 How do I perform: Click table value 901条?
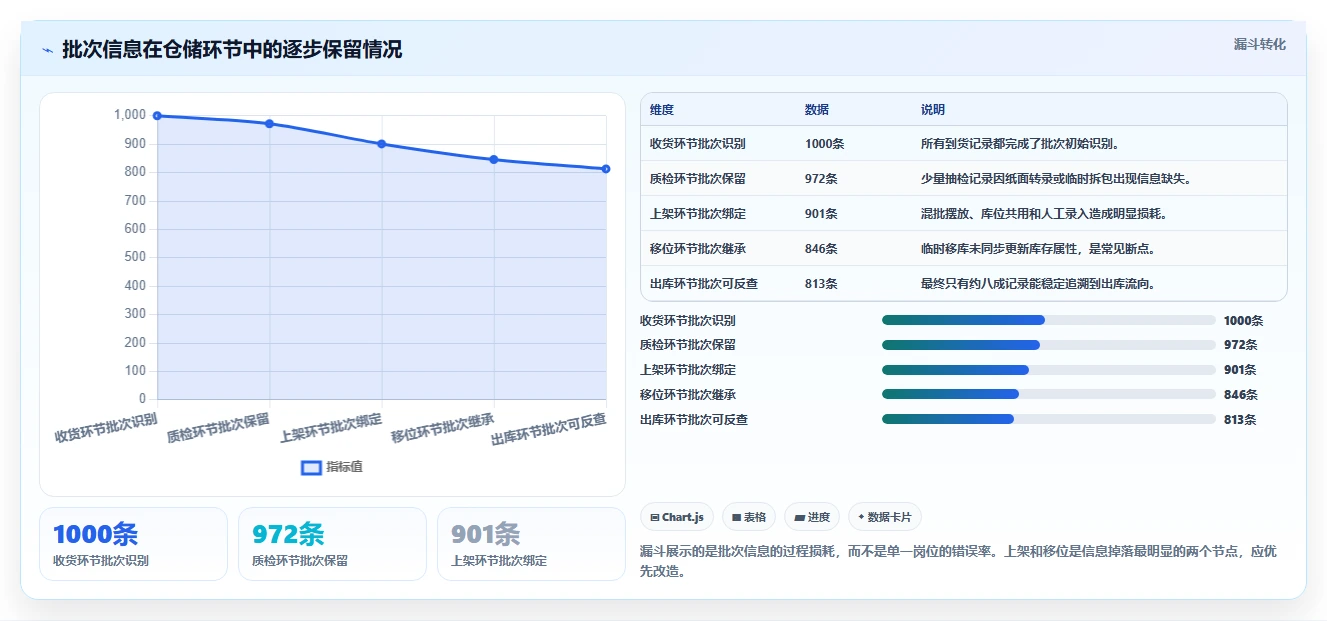click(822, 214)
